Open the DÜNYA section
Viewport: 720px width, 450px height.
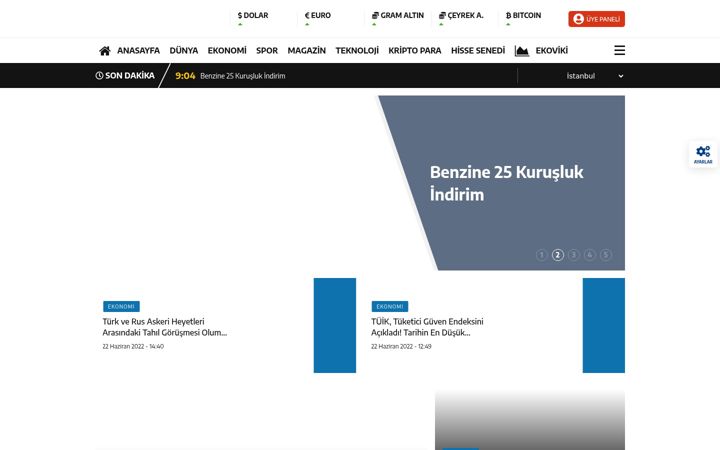(x=184, y=51)
